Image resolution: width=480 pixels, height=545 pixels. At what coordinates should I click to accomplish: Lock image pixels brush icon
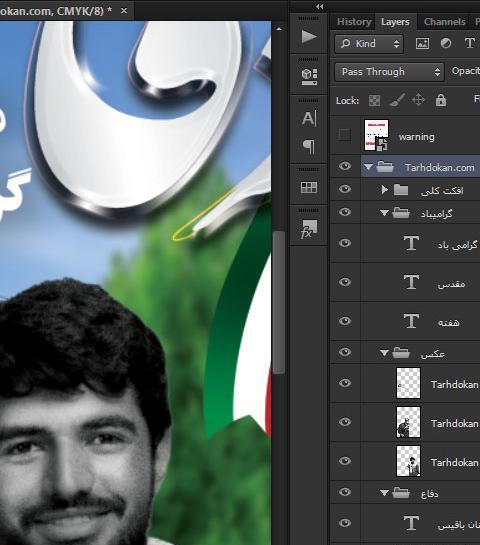pos(397,100)
